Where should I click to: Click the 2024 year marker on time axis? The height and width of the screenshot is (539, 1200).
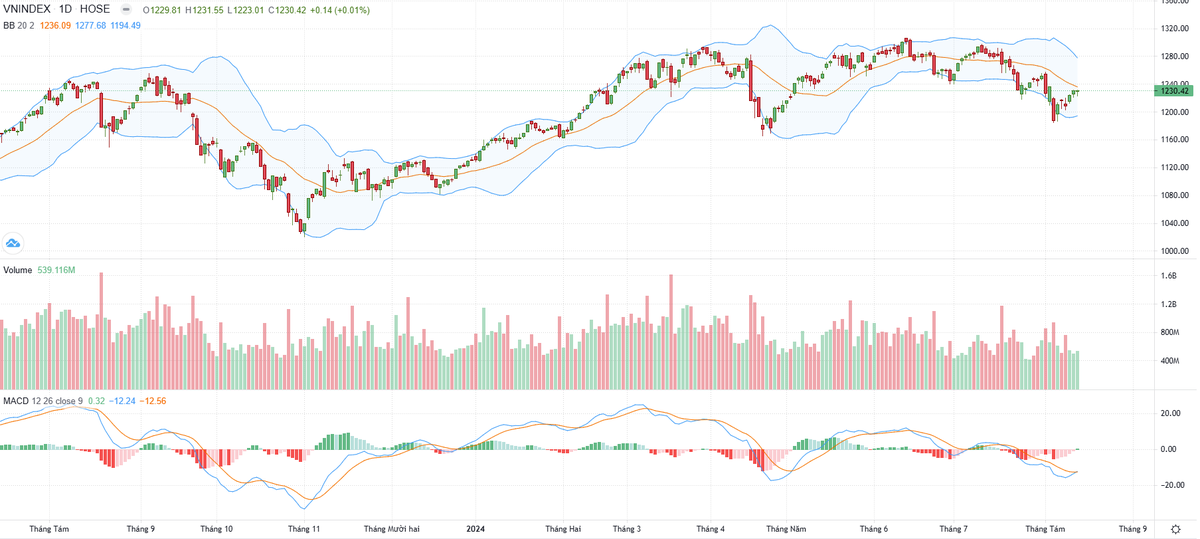point(478,528)
